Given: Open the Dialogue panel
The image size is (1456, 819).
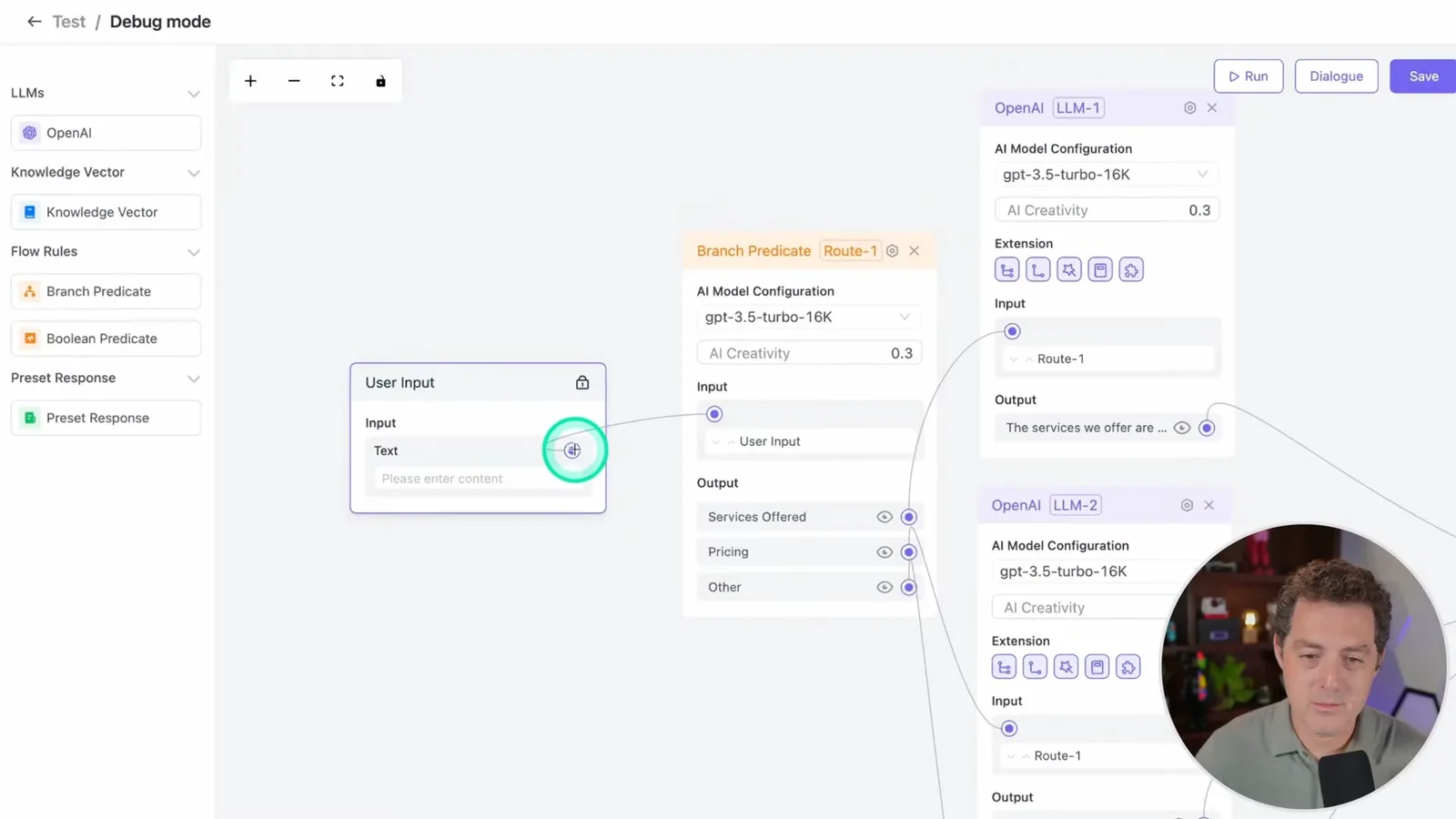Looking at the screenshot, I should pyautogui.click(x=1336, y=76).
